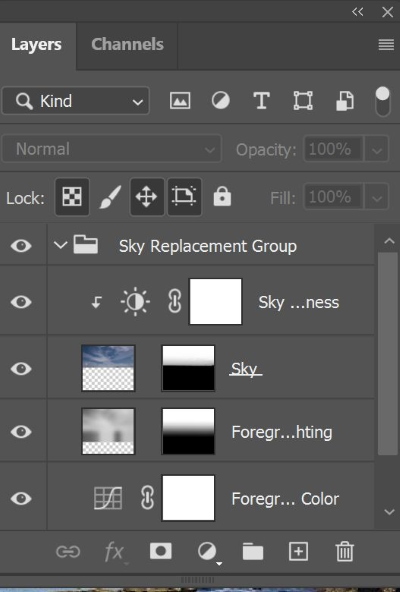Select Foreground Lighting layer mask thumbnail
This screenshot has width=400, height=592.
coord(188,431)
